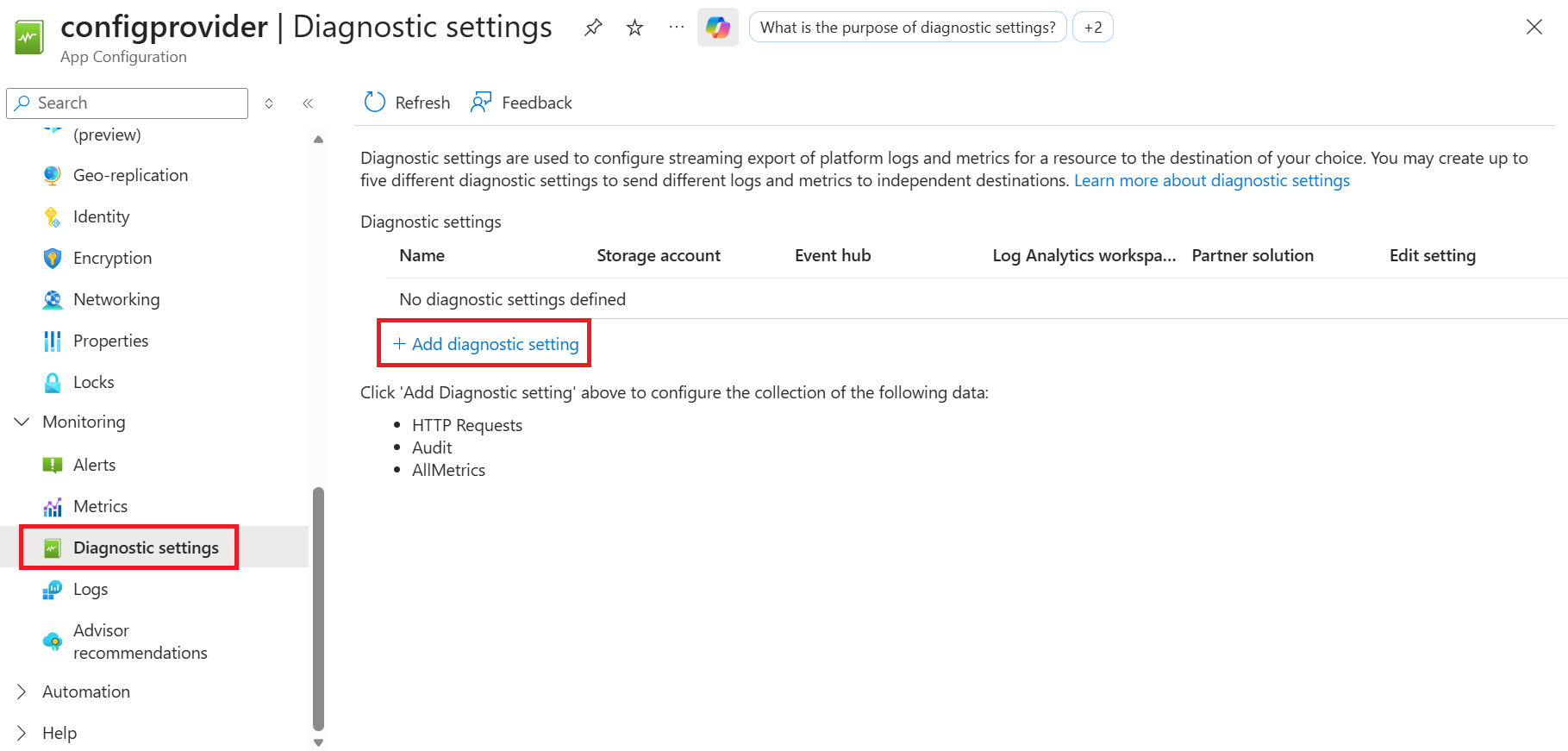This screenshot has height=751, width=1568.
Task: Click the Encryption shield icon
Action: click(53, 258)
